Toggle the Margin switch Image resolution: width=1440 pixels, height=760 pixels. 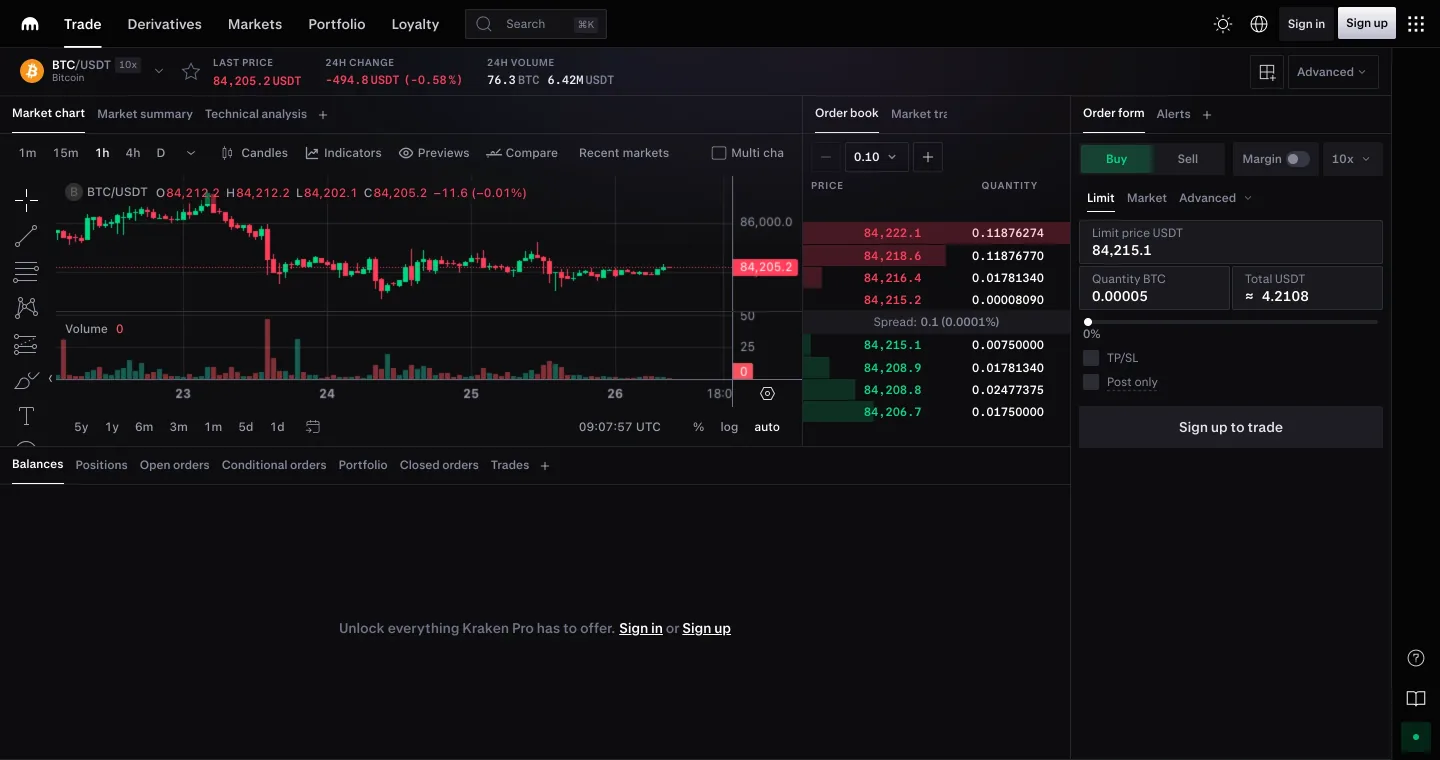1297,159
